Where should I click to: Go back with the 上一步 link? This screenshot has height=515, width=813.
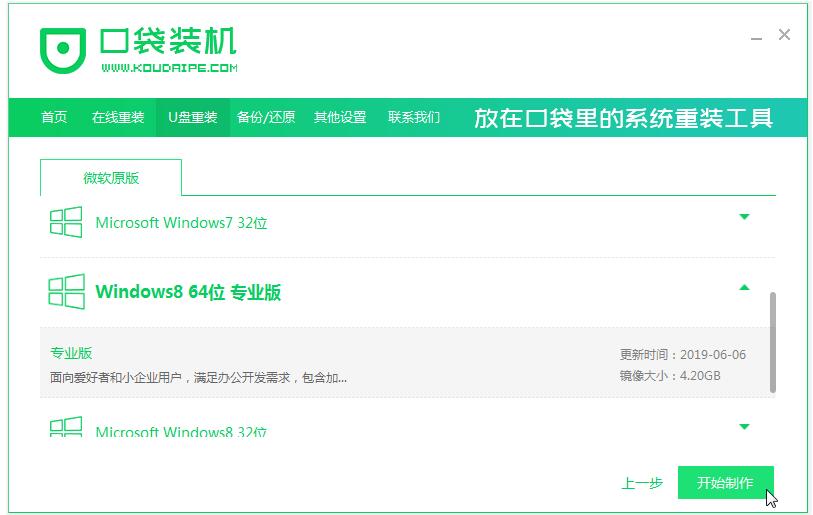click(x=642, y=483)
